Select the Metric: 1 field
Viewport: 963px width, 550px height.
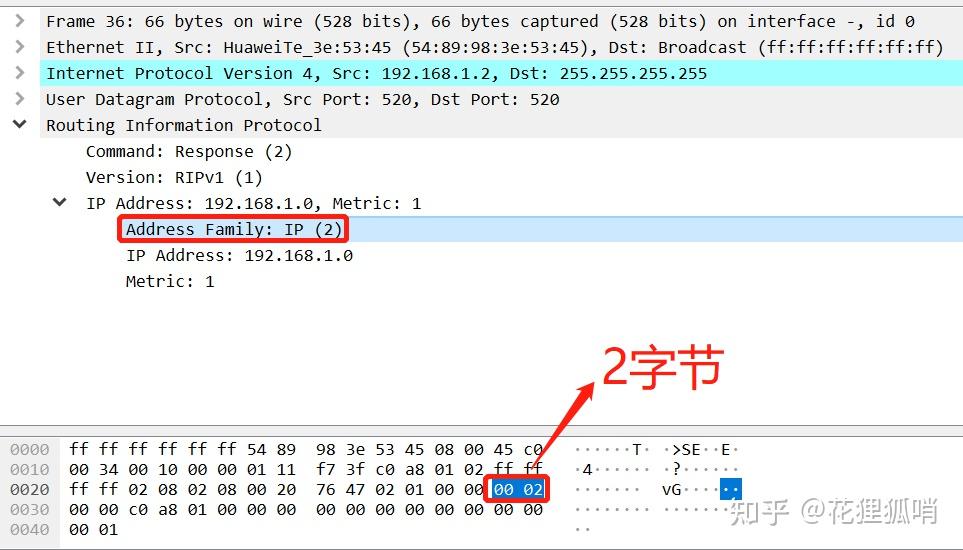click(170, 281)
